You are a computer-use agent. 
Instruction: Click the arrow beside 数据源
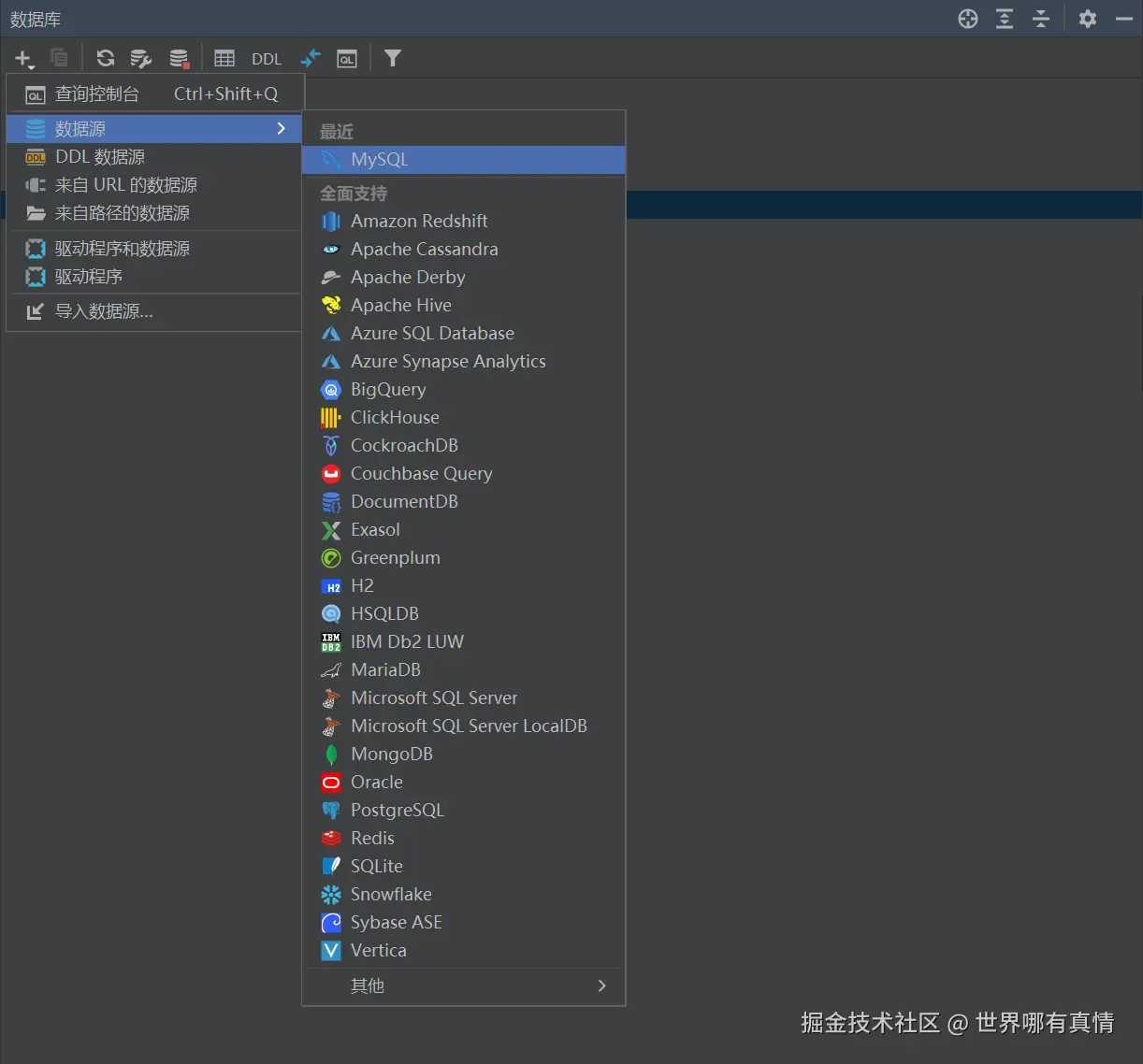(x=281, y=128)
